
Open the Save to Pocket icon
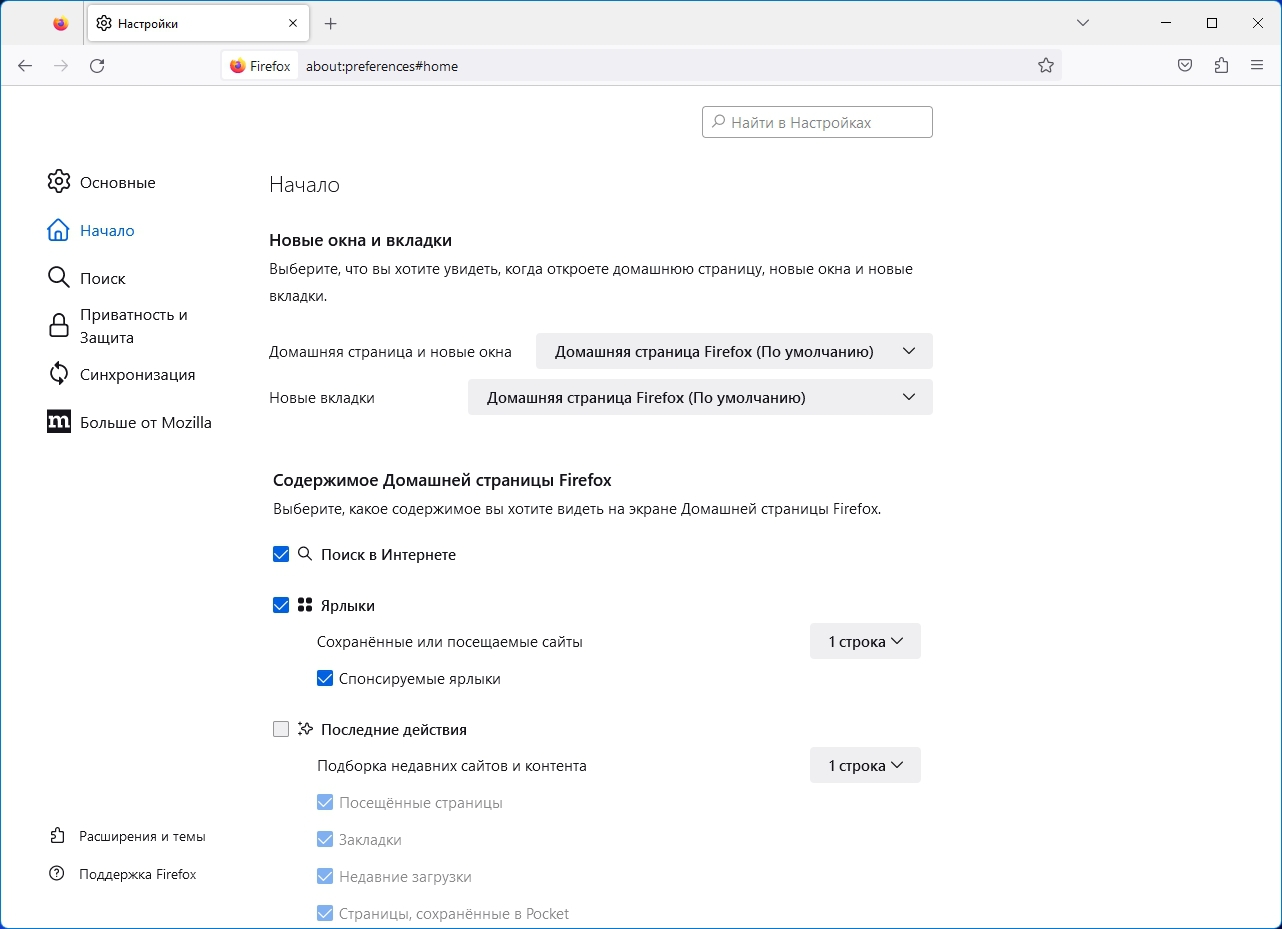tap(1185, 66)
